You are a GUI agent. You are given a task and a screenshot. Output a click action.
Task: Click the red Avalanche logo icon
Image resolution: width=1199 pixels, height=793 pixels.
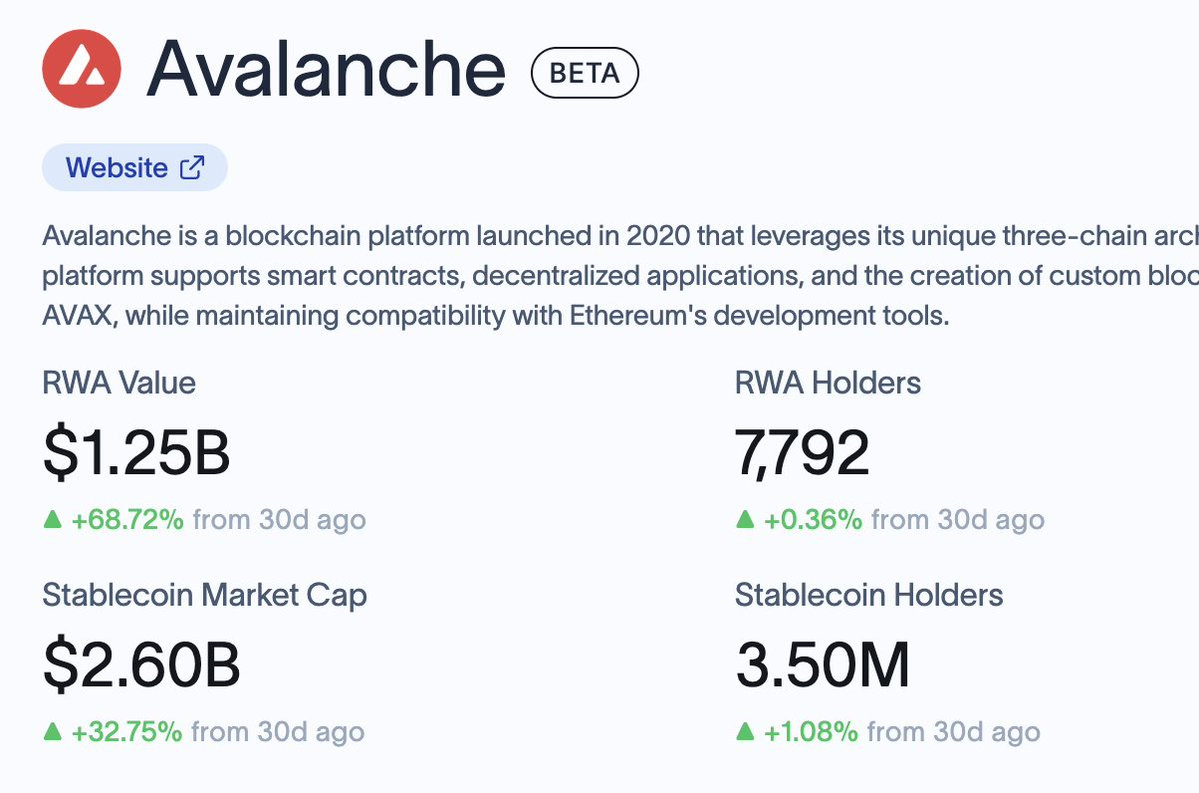tap(82, 69)
